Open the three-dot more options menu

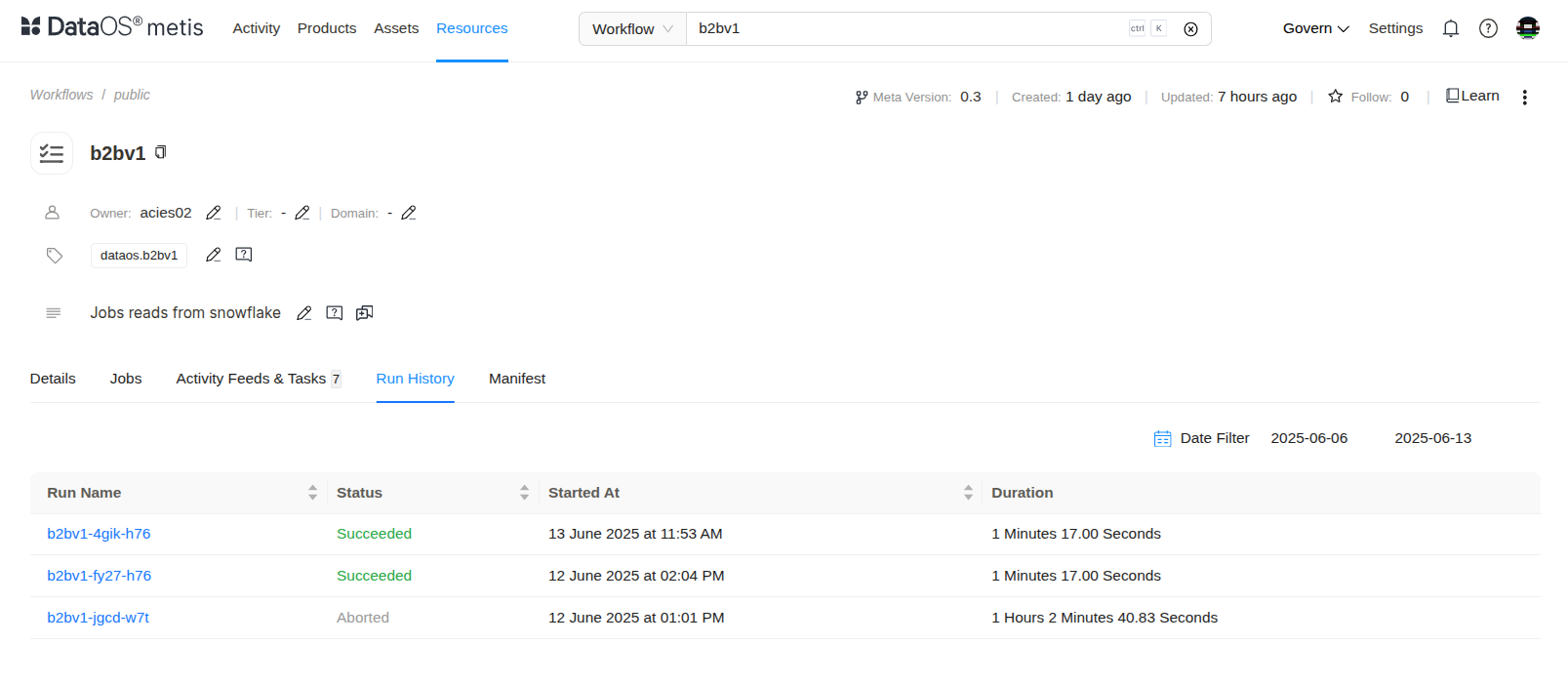tap(1524, 97)
